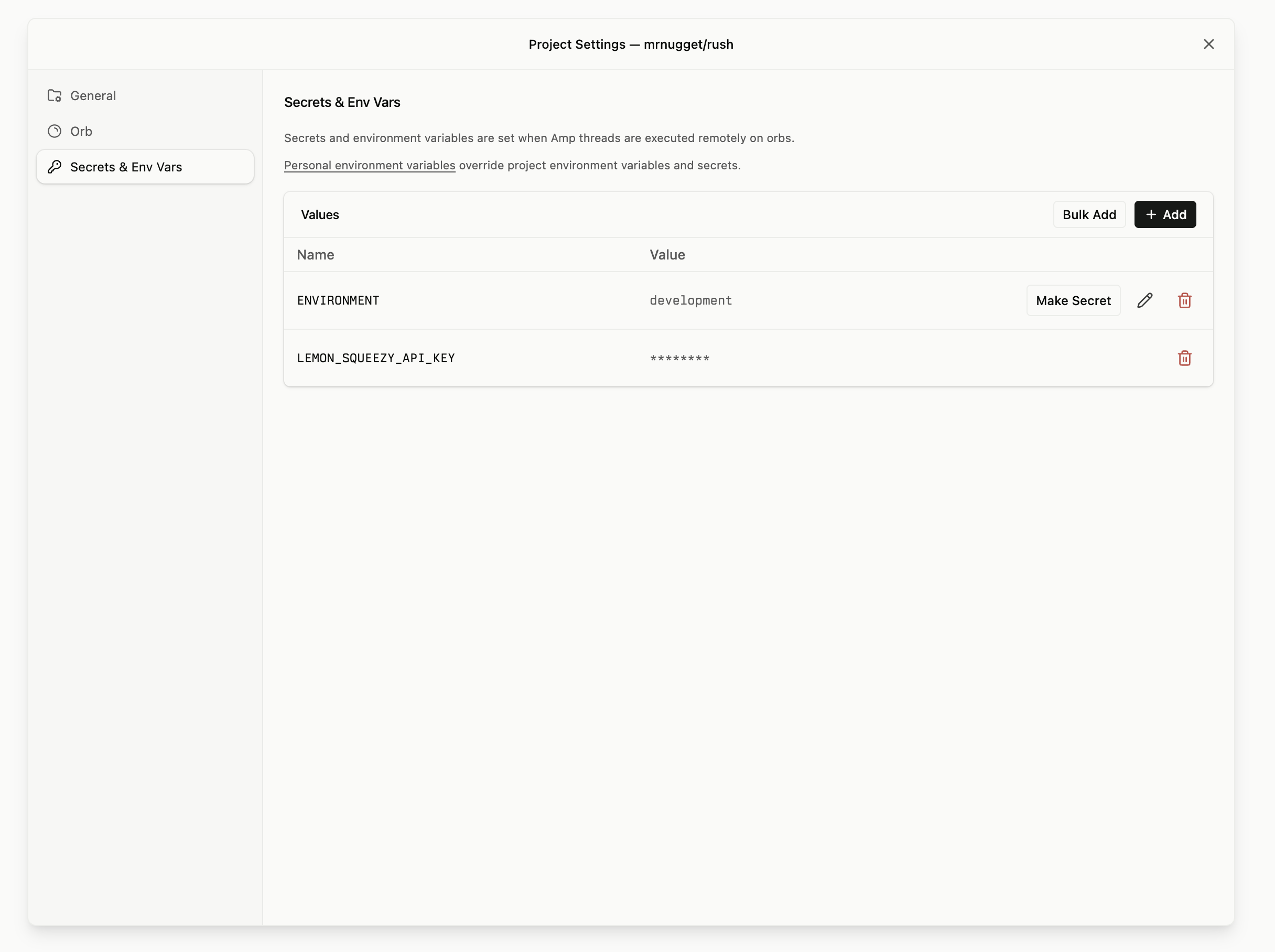Make ENVIRONMENT variable a secret

click(1073, 301)
